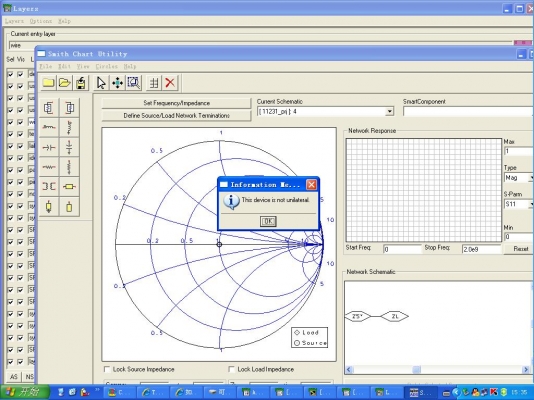Click the Stop Freq input field
Viewport: 534px width, 400px height.
(x=481, y=249)
